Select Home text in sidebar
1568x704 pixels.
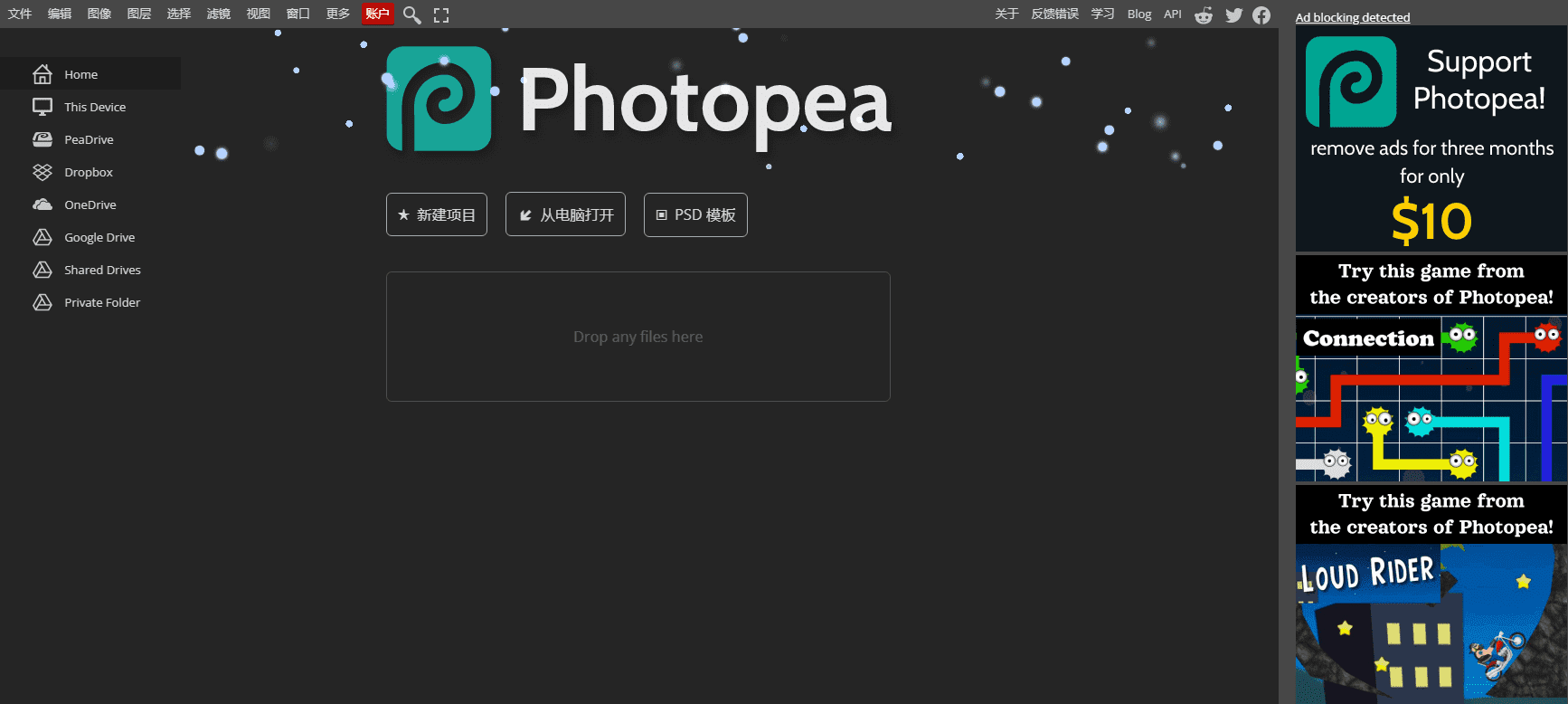[x=80, y=74]
